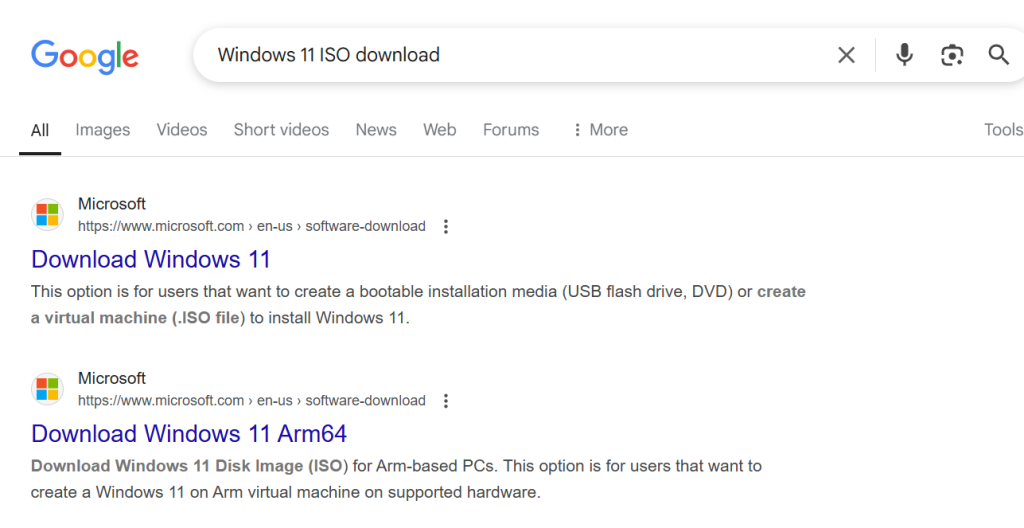Select the Web results tab

(x=439, y=130)
